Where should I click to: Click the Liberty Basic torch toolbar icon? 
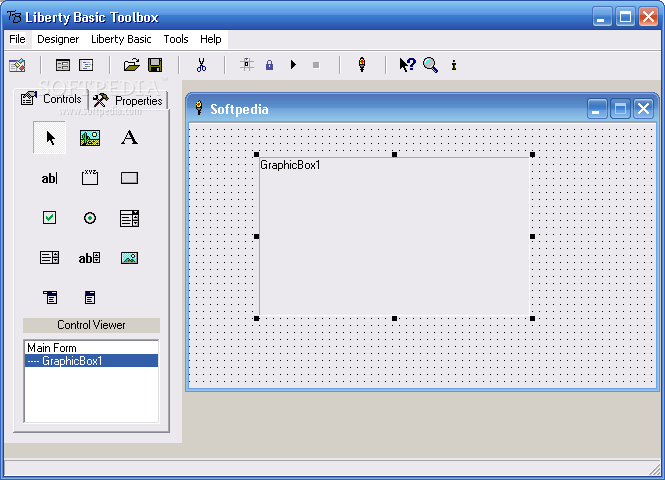click(362, 65)
